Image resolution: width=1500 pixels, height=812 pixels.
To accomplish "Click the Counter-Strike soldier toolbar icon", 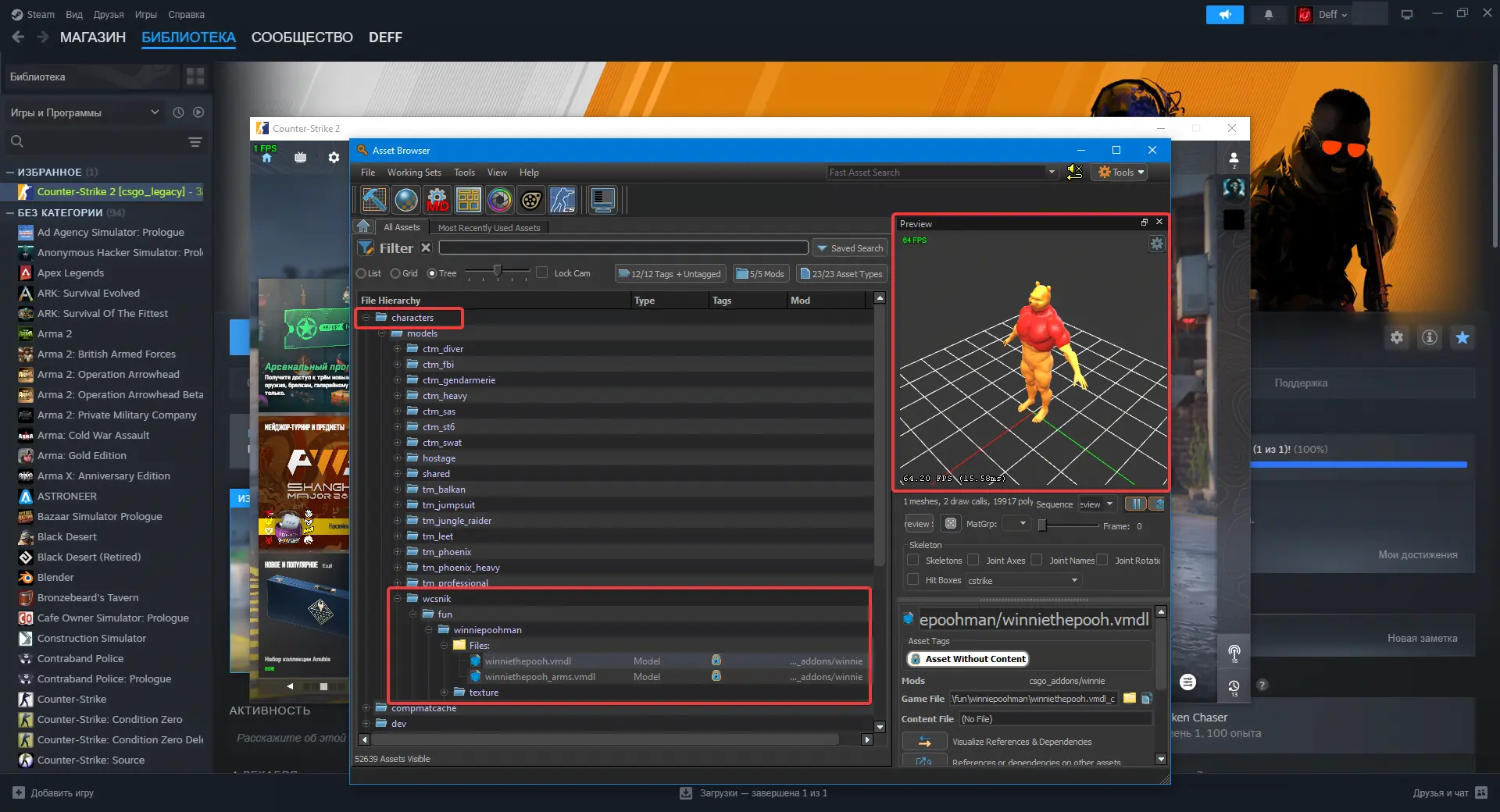I will click(562, 200).
